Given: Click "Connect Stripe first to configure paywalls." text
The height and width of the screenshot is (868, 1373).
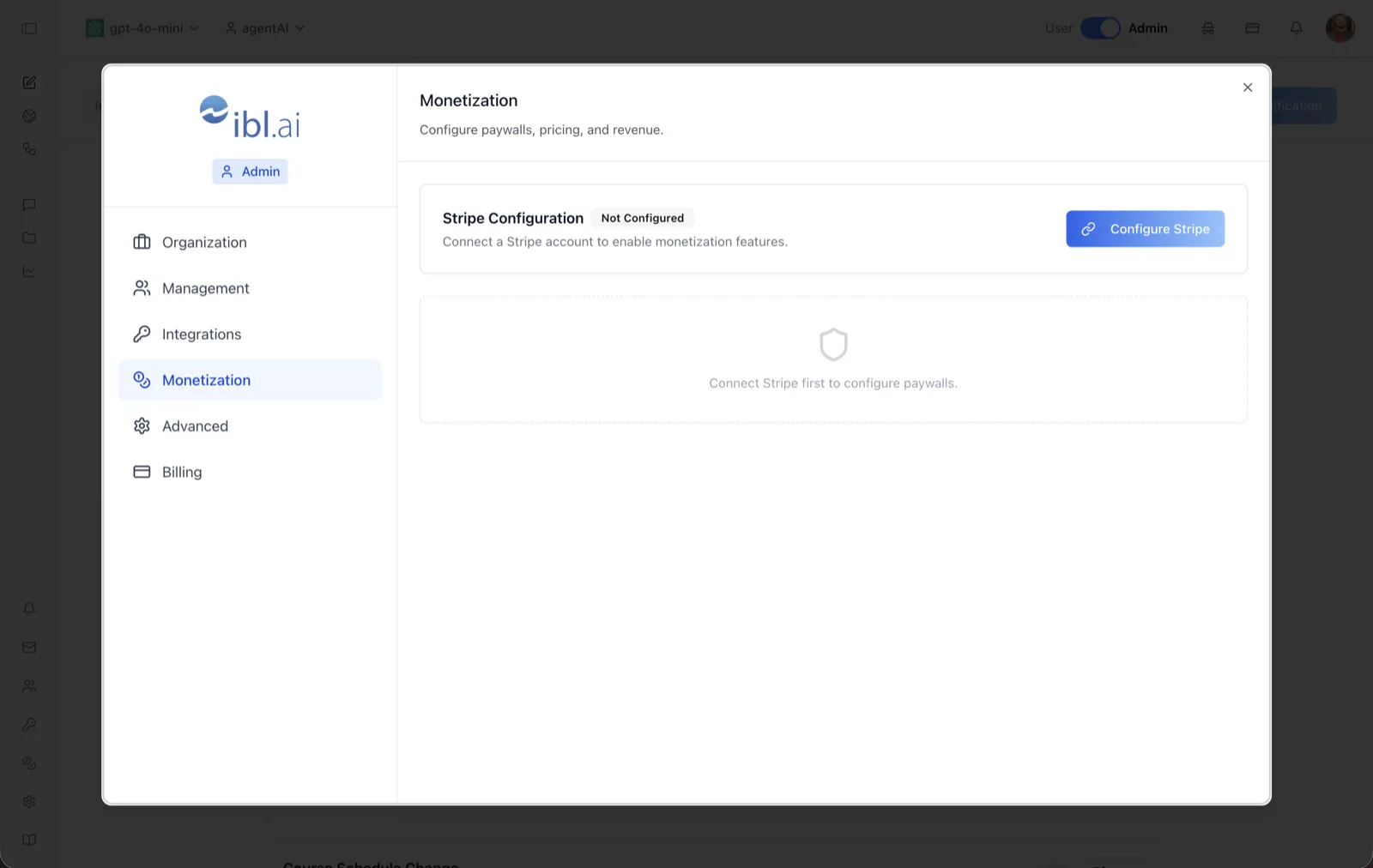Looking at the screenshot, I should (833, 383).
